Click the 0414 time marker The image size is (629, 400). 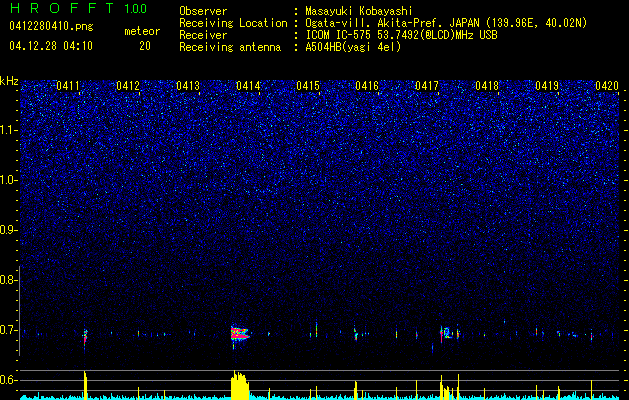tap(248, 85)
